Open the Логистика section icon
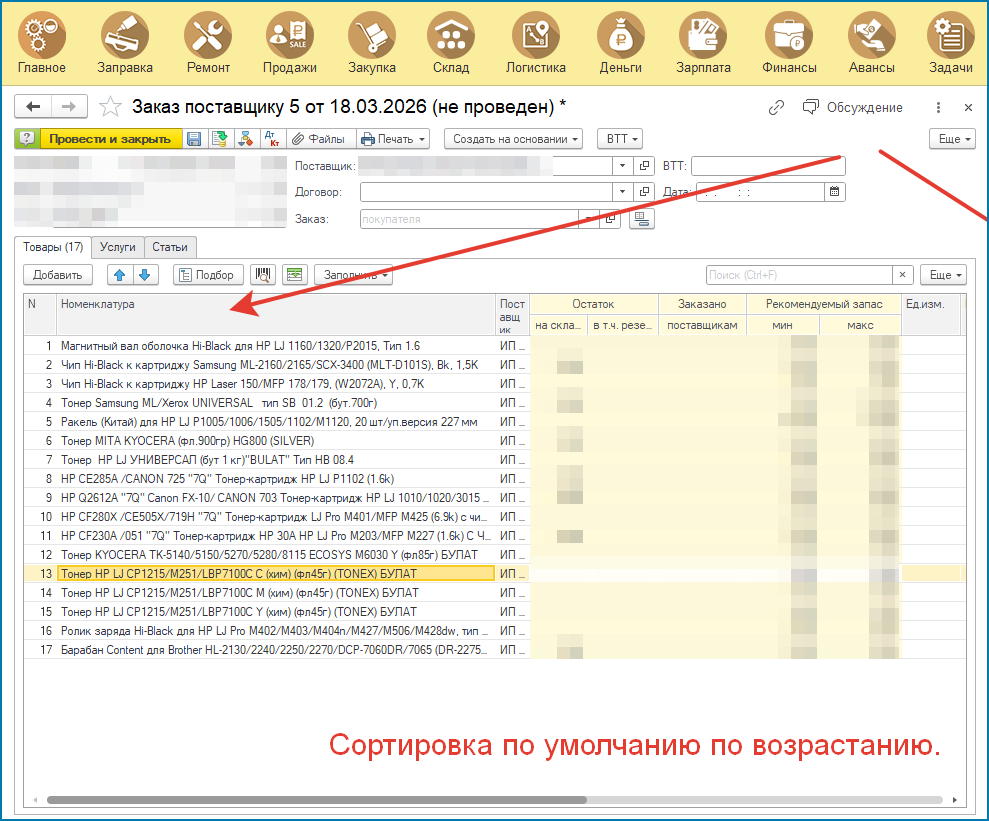Viewport: 989px width, 821px height. pos(535,35)
